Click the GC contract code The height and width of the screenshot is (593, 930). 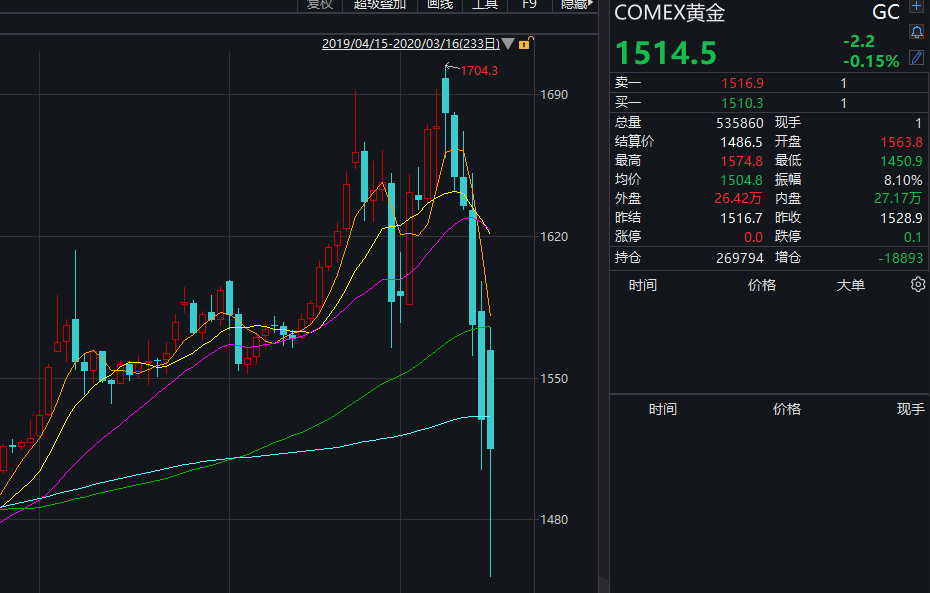pyautogui.click(x=885, y=12)
